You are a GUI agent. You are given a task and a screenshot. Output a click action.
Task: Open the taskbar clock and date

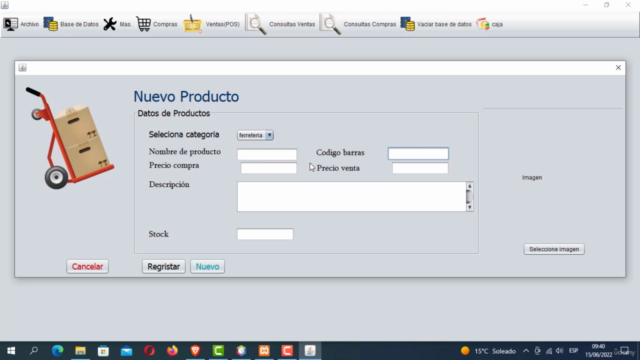pos(598,351)
